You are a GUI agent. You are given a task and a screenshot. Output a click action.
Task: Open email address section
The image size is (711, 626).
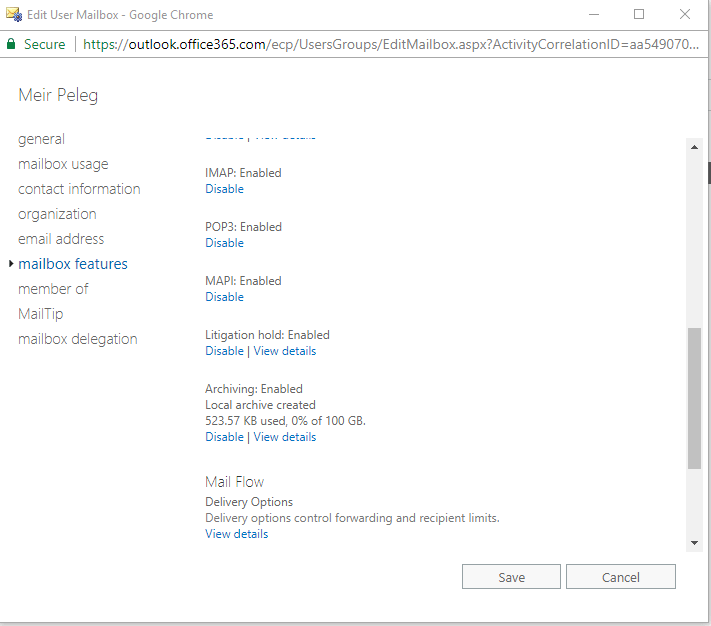61,239
